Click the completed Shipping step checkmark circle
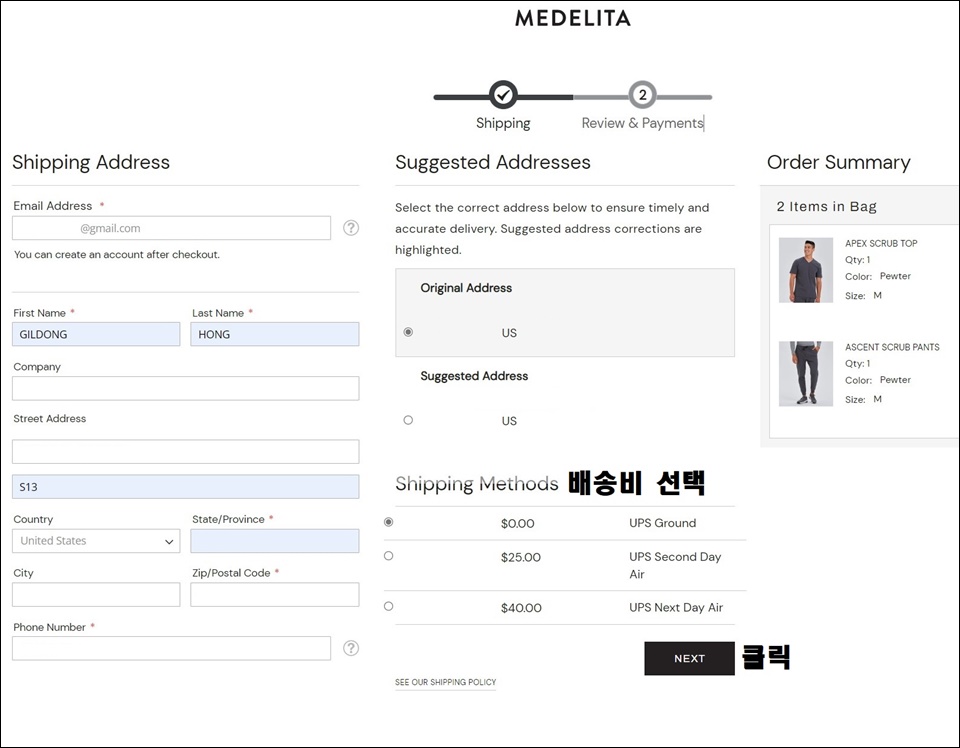This screenshot has width=960, height=748. tap(503, 95)
